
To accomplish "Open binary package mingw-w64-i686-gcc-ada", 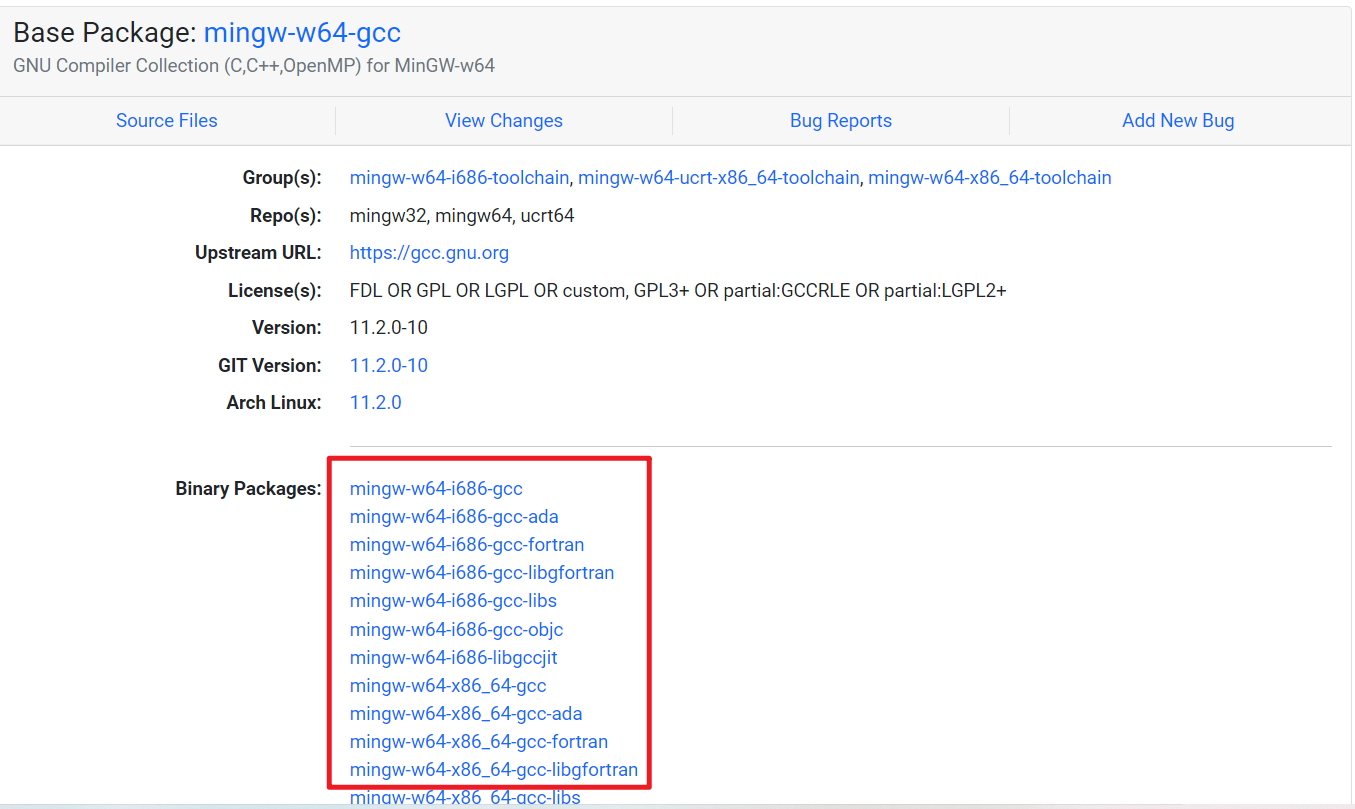I will pos(454,517).
